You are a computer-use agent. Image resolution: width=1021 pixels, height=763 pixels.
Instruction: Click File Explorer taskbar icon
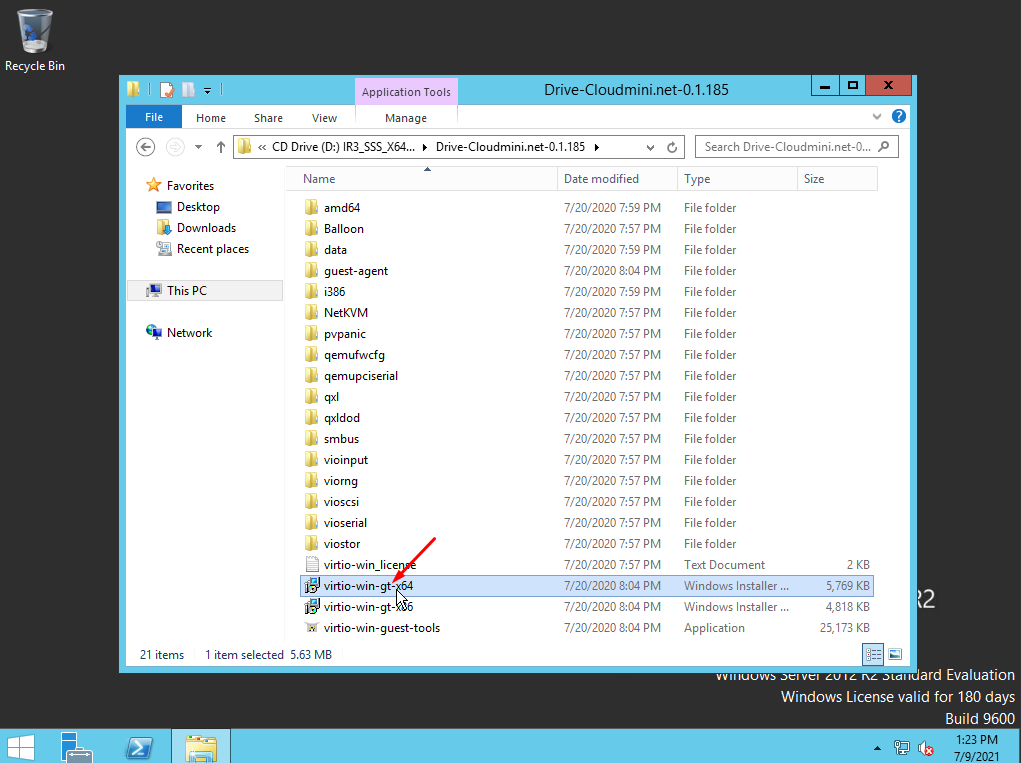(x=201, y=747)
